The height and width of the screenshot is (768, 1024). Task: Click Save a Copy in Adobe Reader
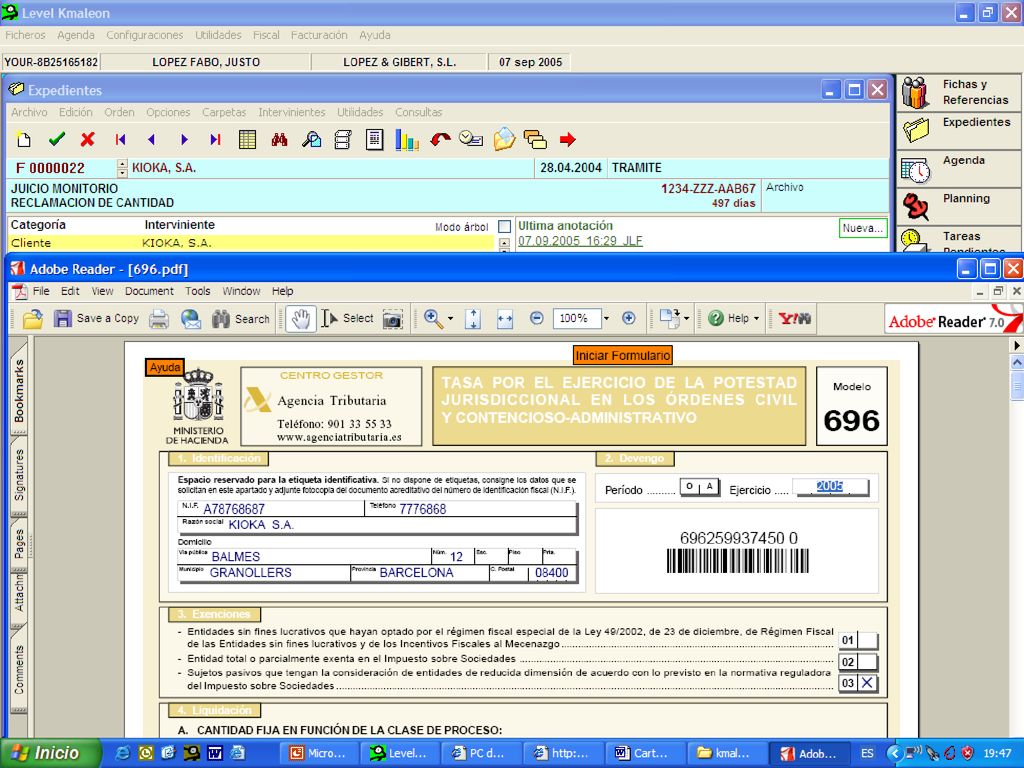(x=97, y=319)
